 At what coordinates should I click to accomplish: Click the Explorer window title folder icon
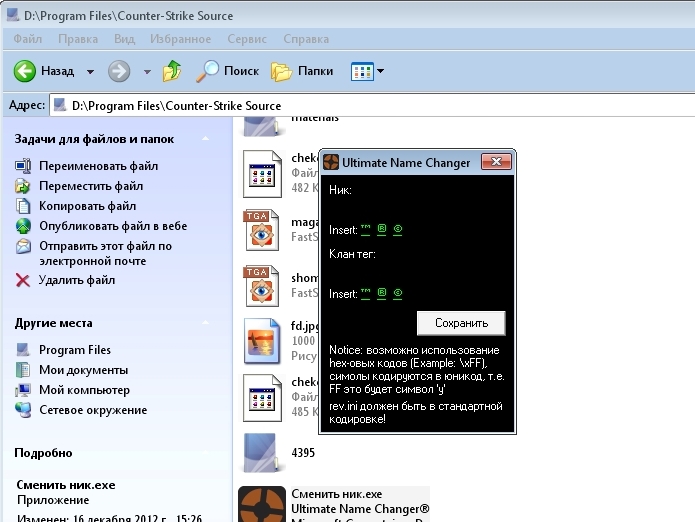point(13,15)
